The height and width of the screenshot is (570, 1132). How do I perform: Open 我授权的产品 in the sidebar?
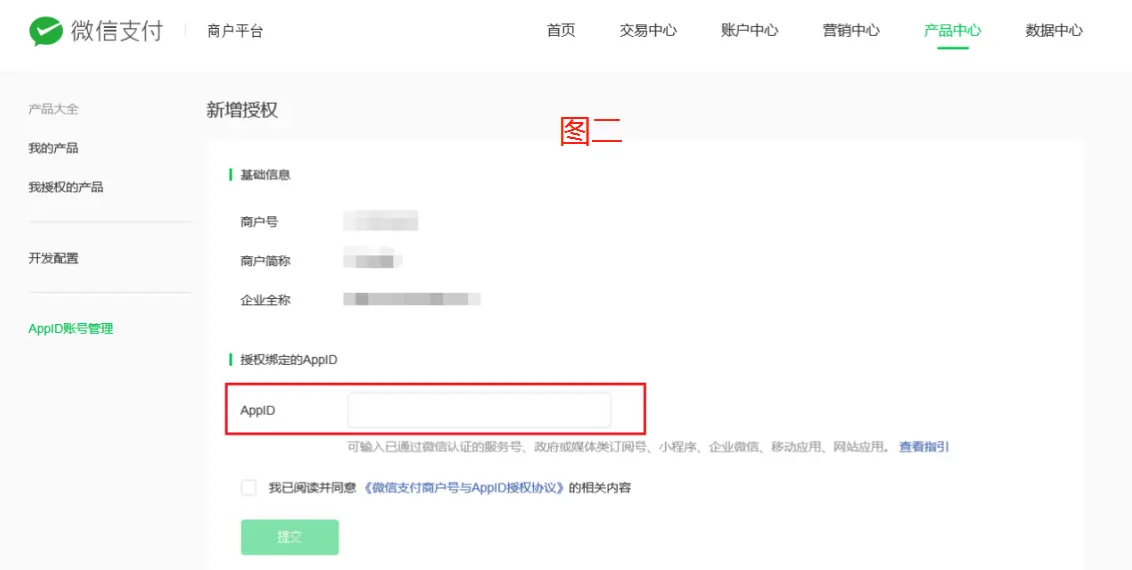[x=66, y=187]
